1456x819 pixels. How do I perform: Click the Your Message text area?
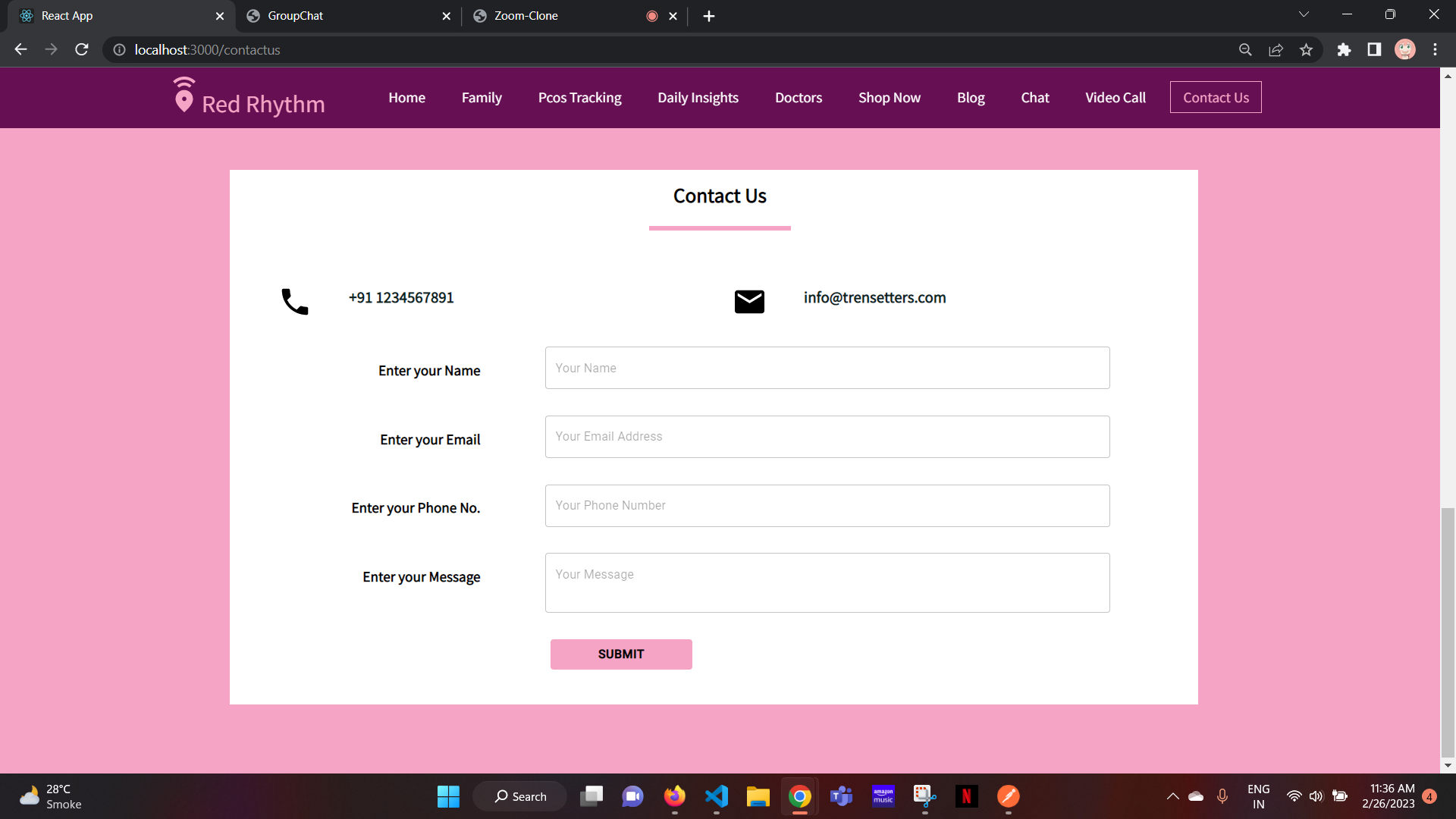tap(827, 582)
